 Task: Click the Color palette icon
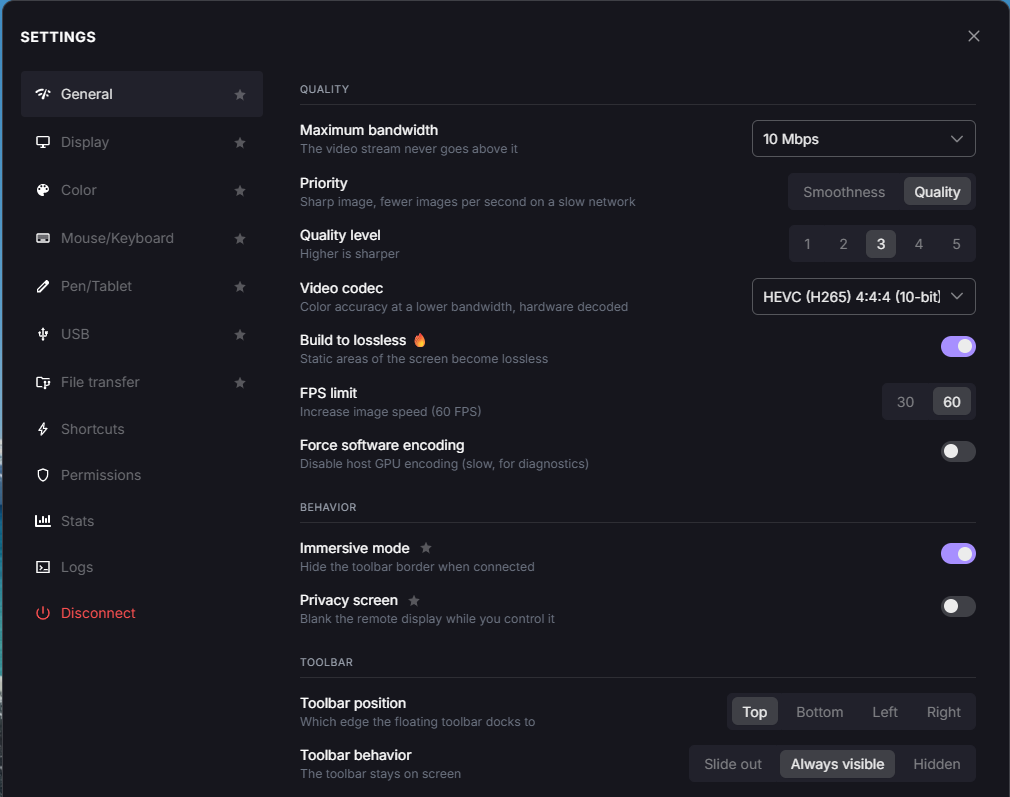click(43, 190)
